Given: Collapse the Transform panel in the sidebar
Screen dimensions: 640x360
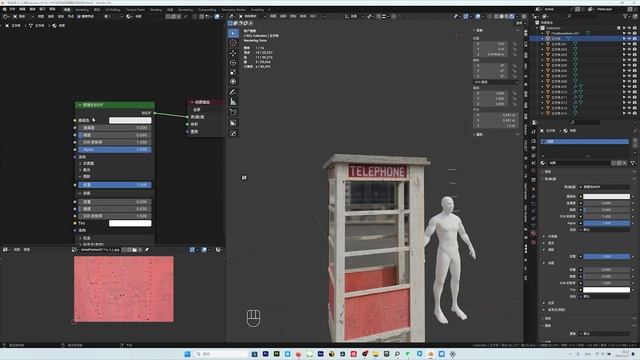Looking at the screenshot, I should point(475,30).
